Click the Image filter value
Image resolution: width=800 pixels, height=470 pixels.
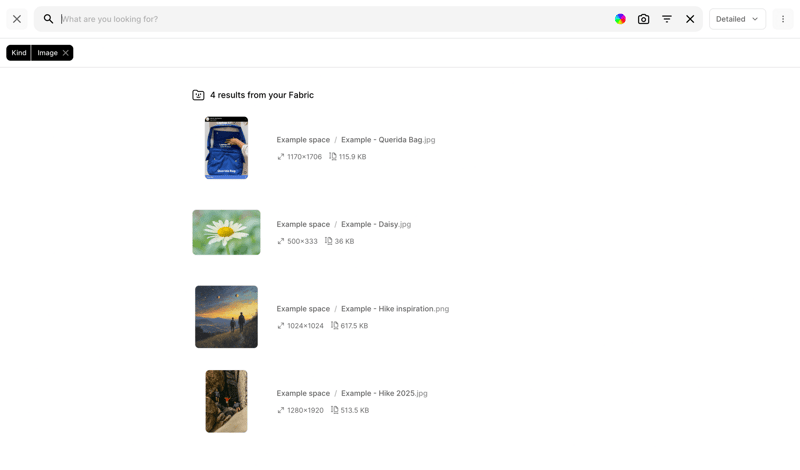coord(47,53)
